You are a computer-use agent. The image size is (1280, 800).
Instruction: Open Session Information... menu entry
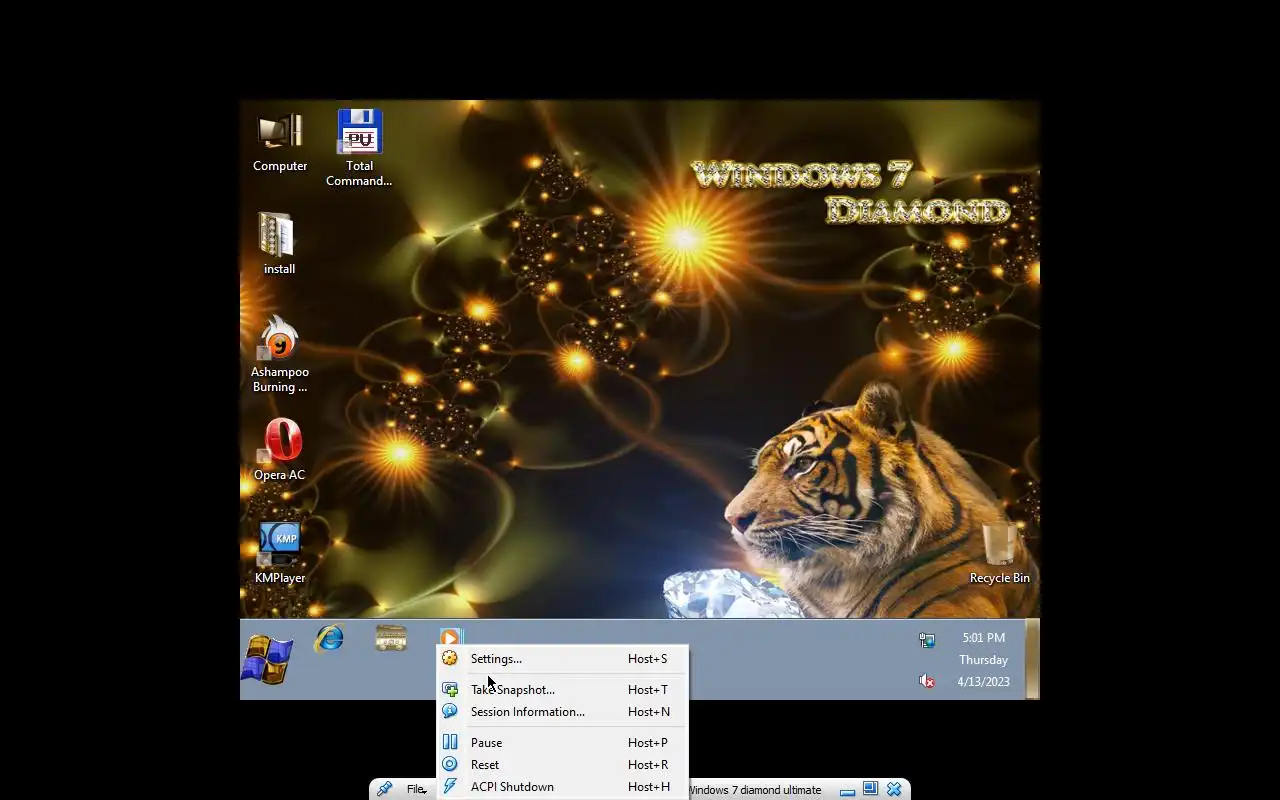point(562,712)
